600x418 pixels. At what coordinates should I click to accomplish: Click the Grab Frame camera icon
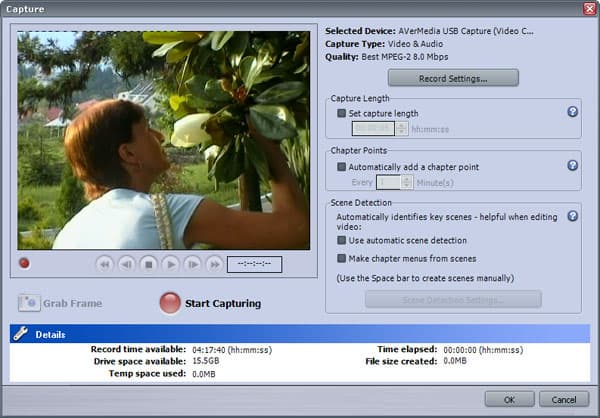click(x=29, y=303)
